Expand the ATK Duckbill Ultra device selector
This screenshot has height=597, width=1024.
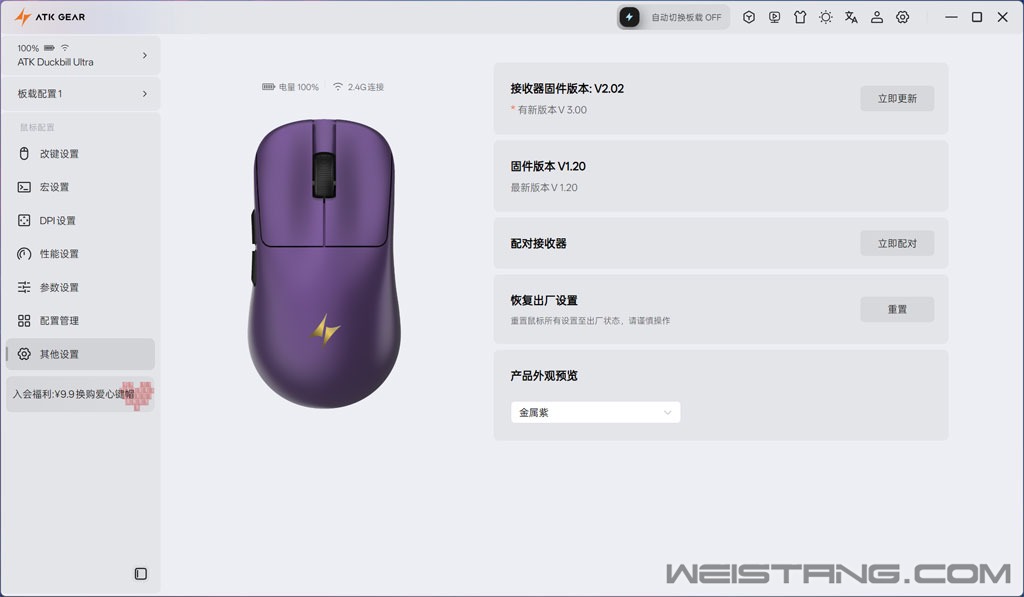(x=81, y=56)
